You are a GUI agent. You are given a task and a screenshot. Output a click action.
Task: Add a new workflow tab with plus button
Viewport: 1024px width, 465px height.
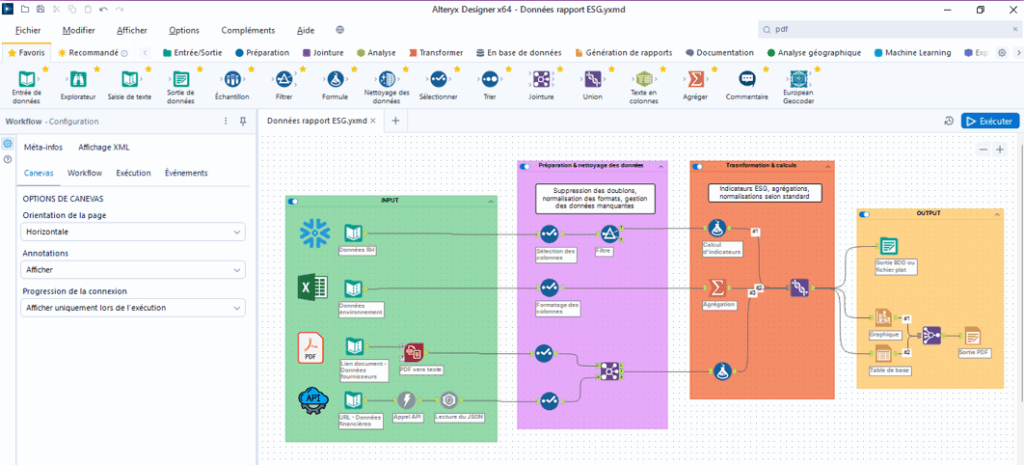click(x=395, y=121)
